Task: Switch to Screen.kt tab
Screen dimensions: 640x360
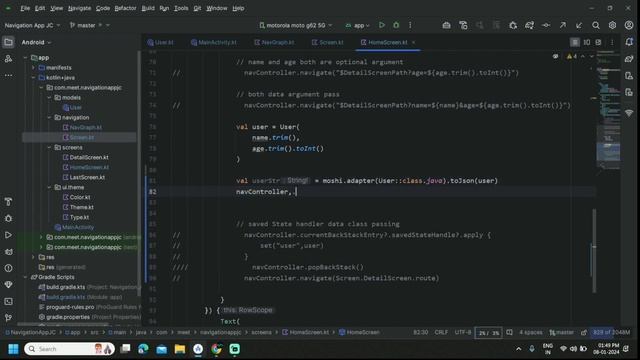Action: pyautogui.click(x=327, y=42)
